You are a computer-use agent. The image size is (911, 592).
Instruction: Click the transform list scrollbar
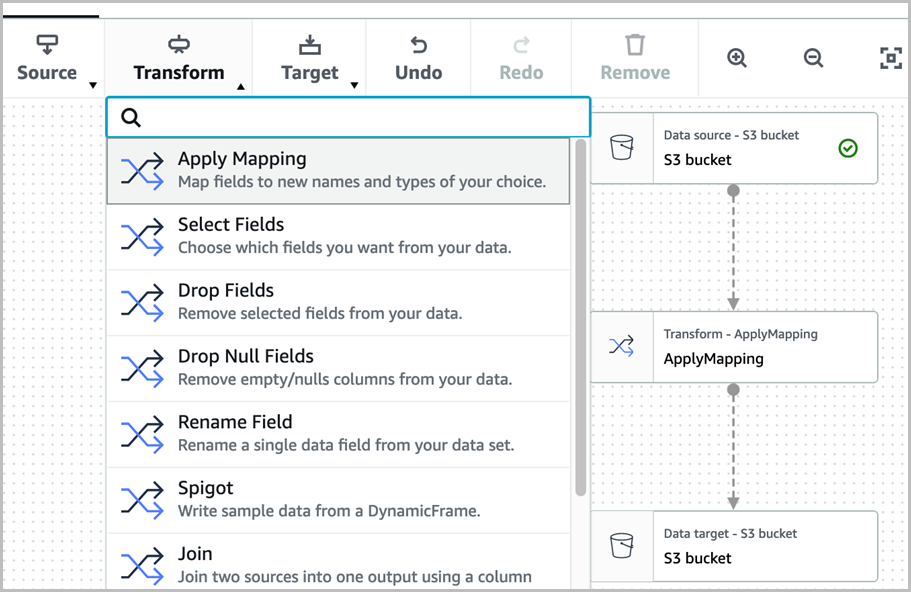(580, 318)
